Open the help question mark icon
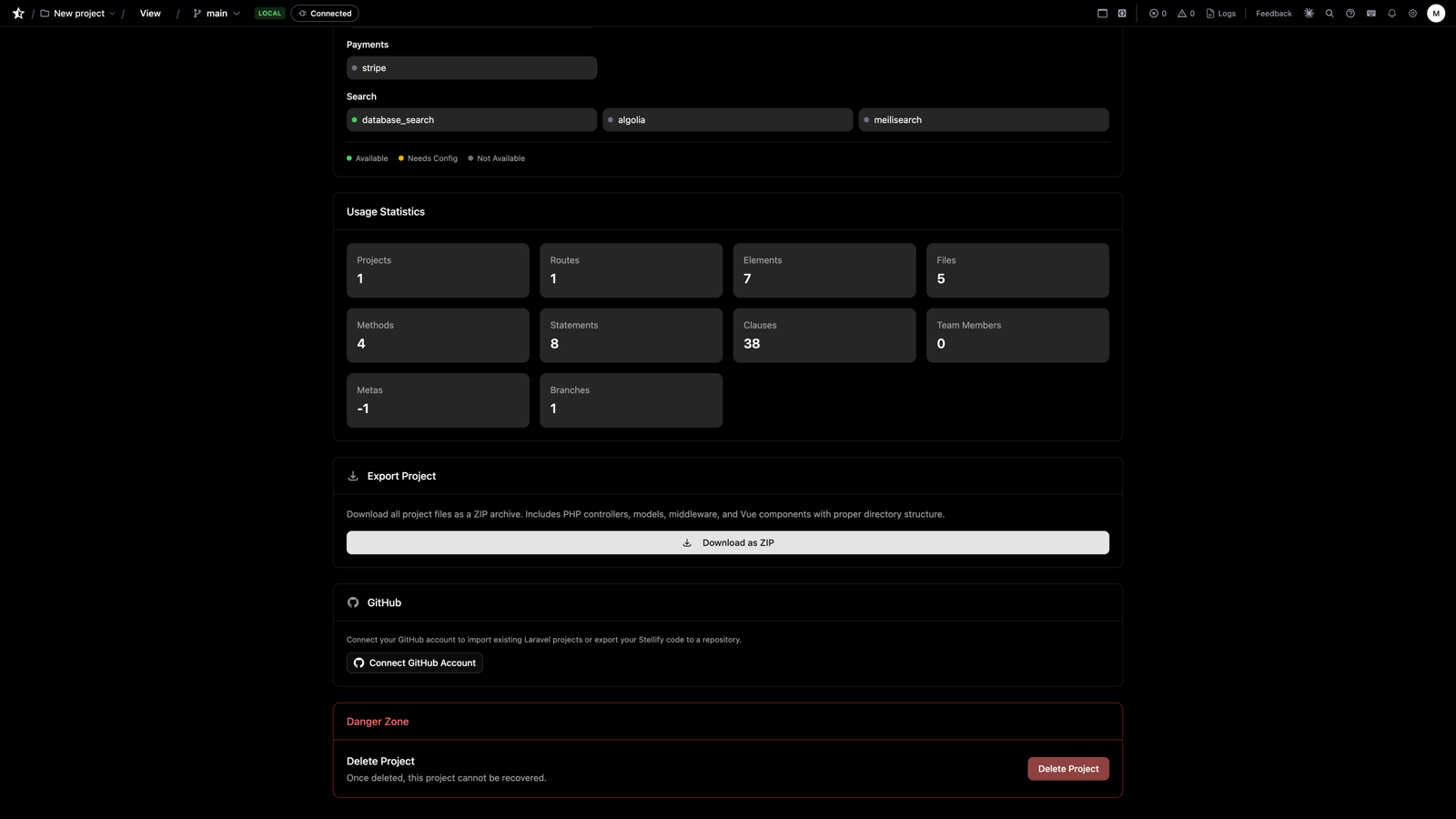1456x819 pixels. (1350, 13)
